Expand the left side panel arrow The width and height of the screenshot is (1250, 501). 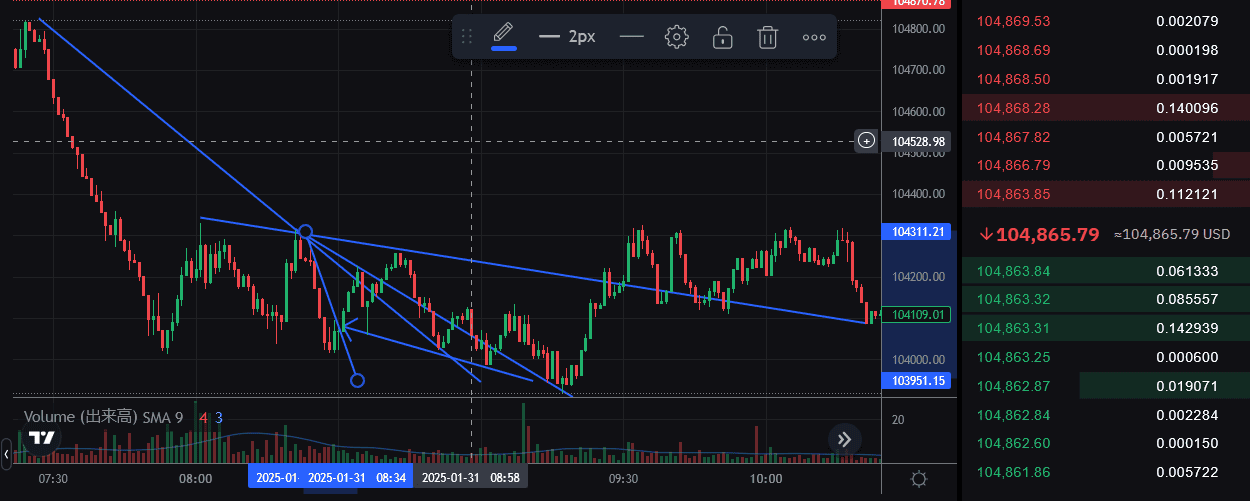[6, 454]
